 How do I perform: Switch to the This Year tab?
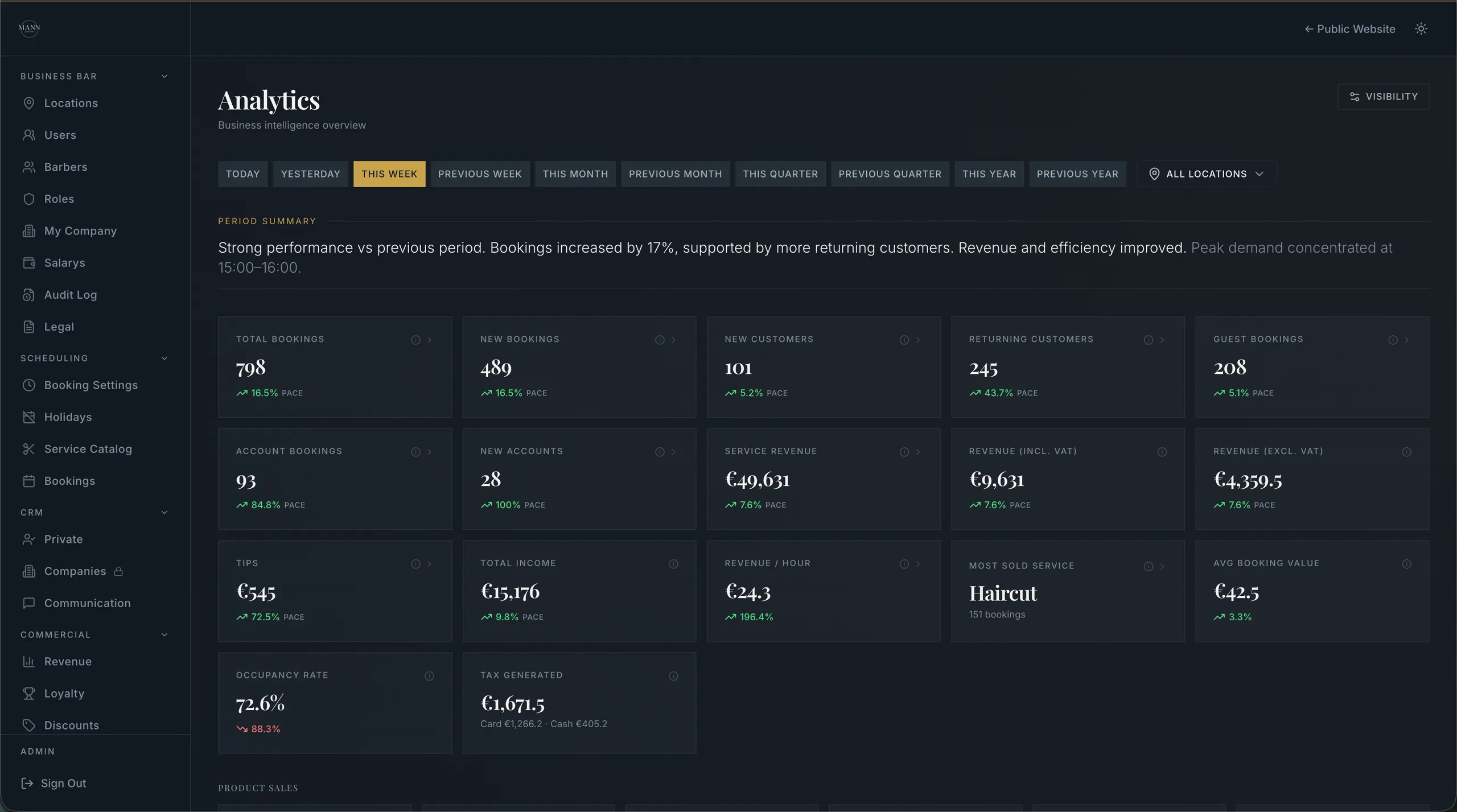click(989, 174)
